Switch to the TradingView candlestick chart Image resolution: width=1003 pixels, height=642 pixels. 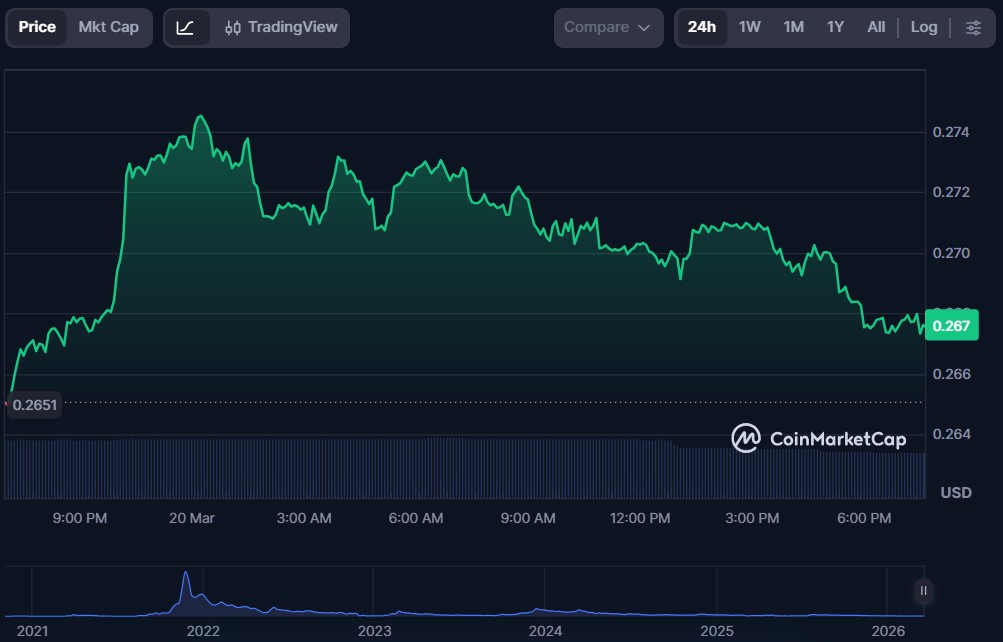[x=281, y=27]
